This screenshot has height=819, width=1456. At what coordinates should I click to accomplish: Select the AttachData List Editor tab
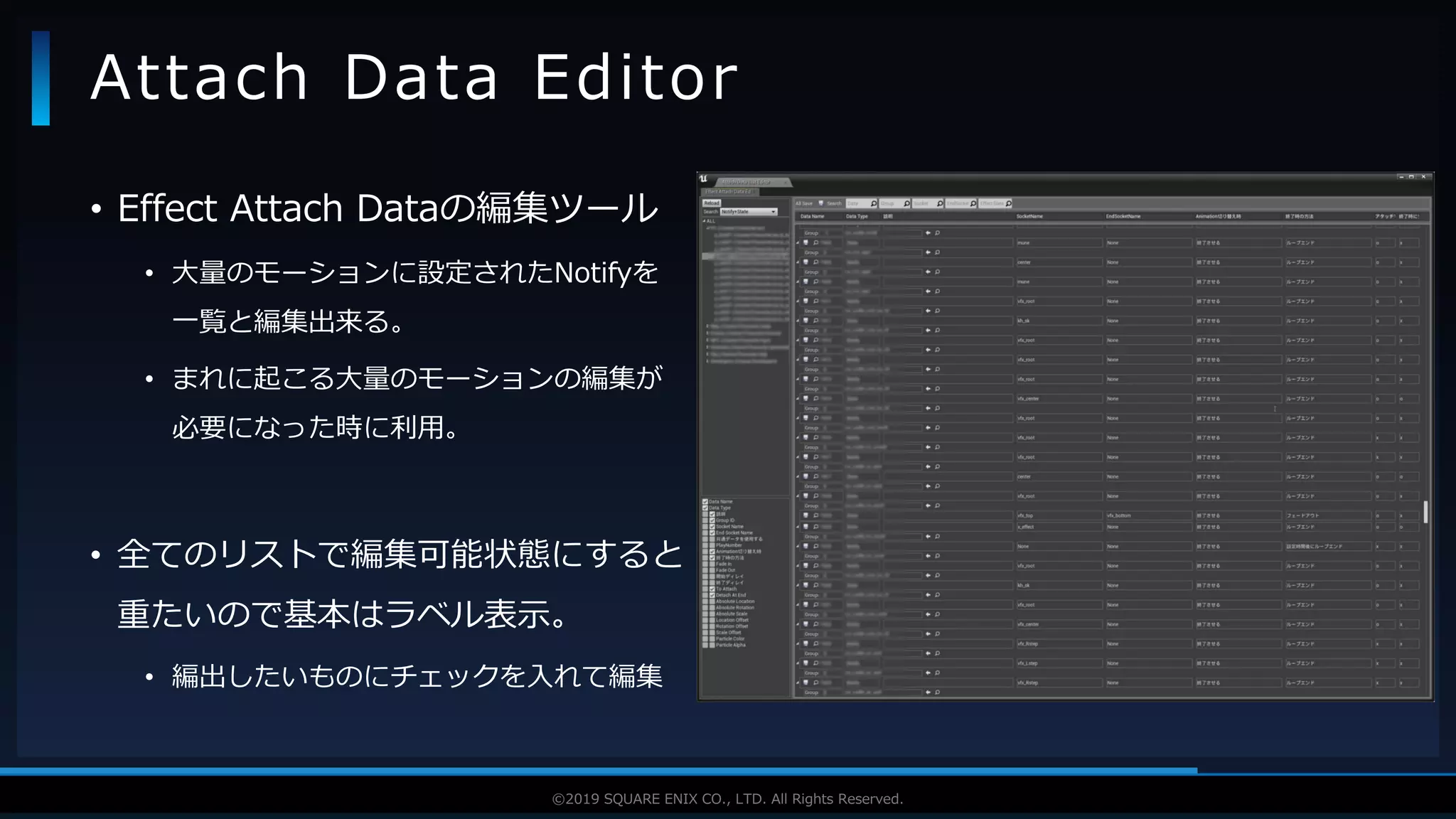746,183
